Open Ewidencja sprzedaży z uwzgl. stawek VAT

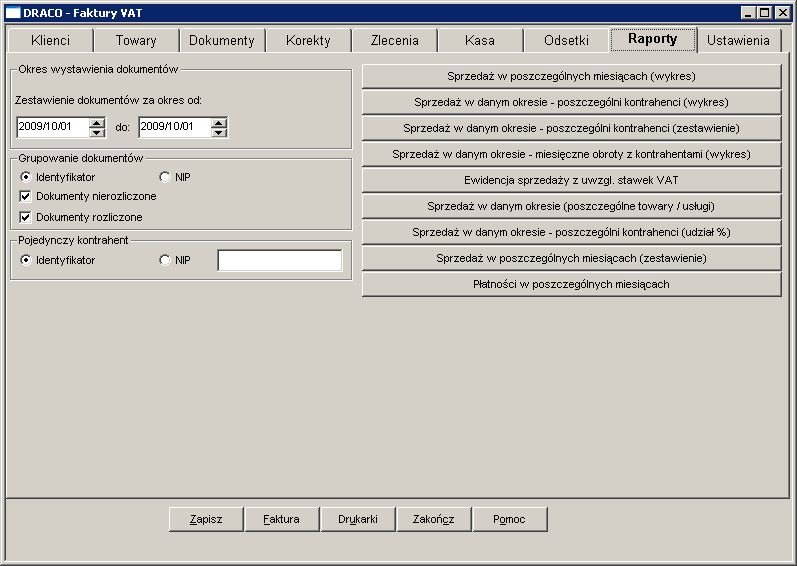[x=571, y=180]
